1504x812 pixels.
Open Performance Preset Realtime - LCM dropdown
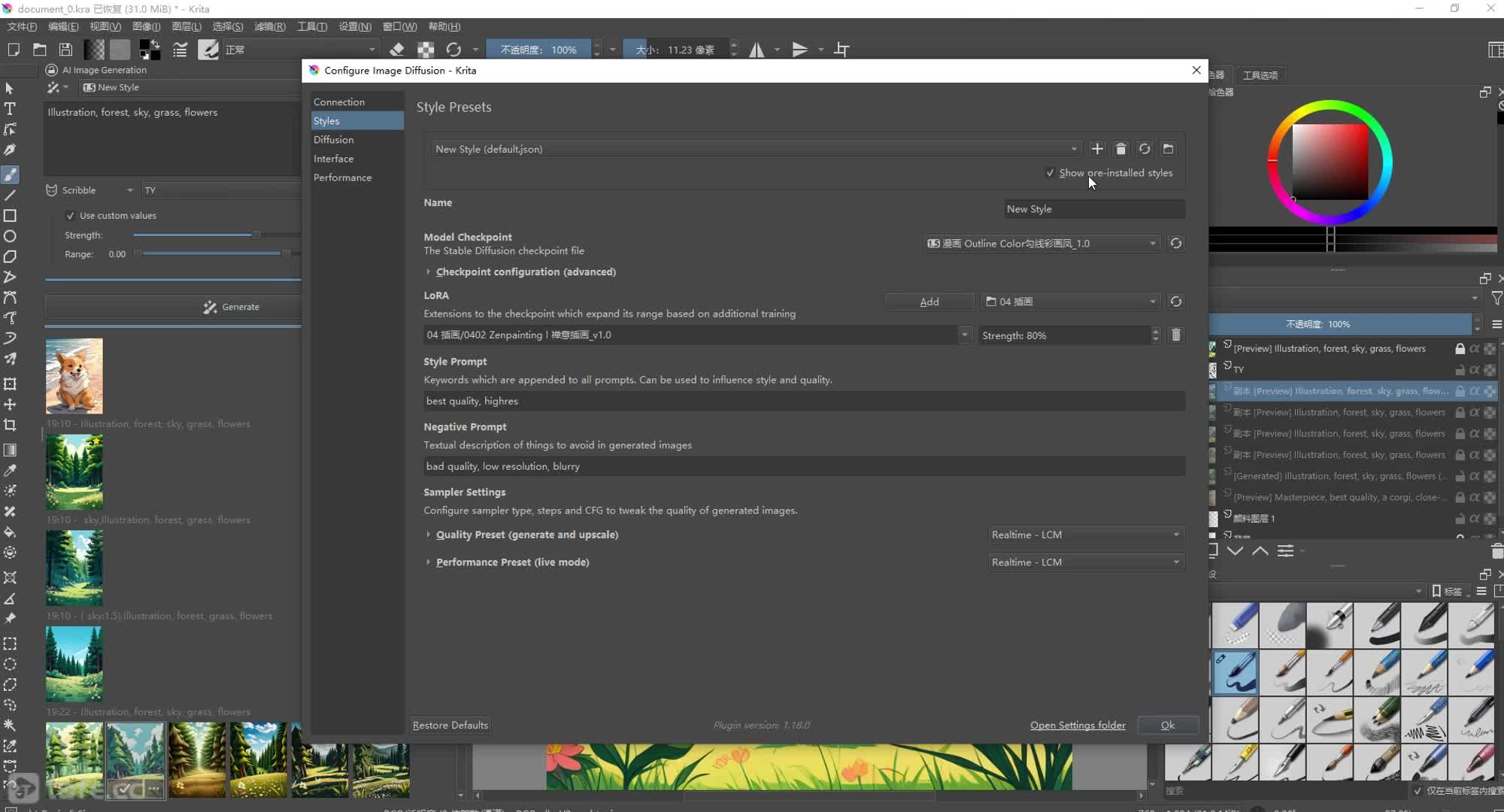pos(1087,562)
